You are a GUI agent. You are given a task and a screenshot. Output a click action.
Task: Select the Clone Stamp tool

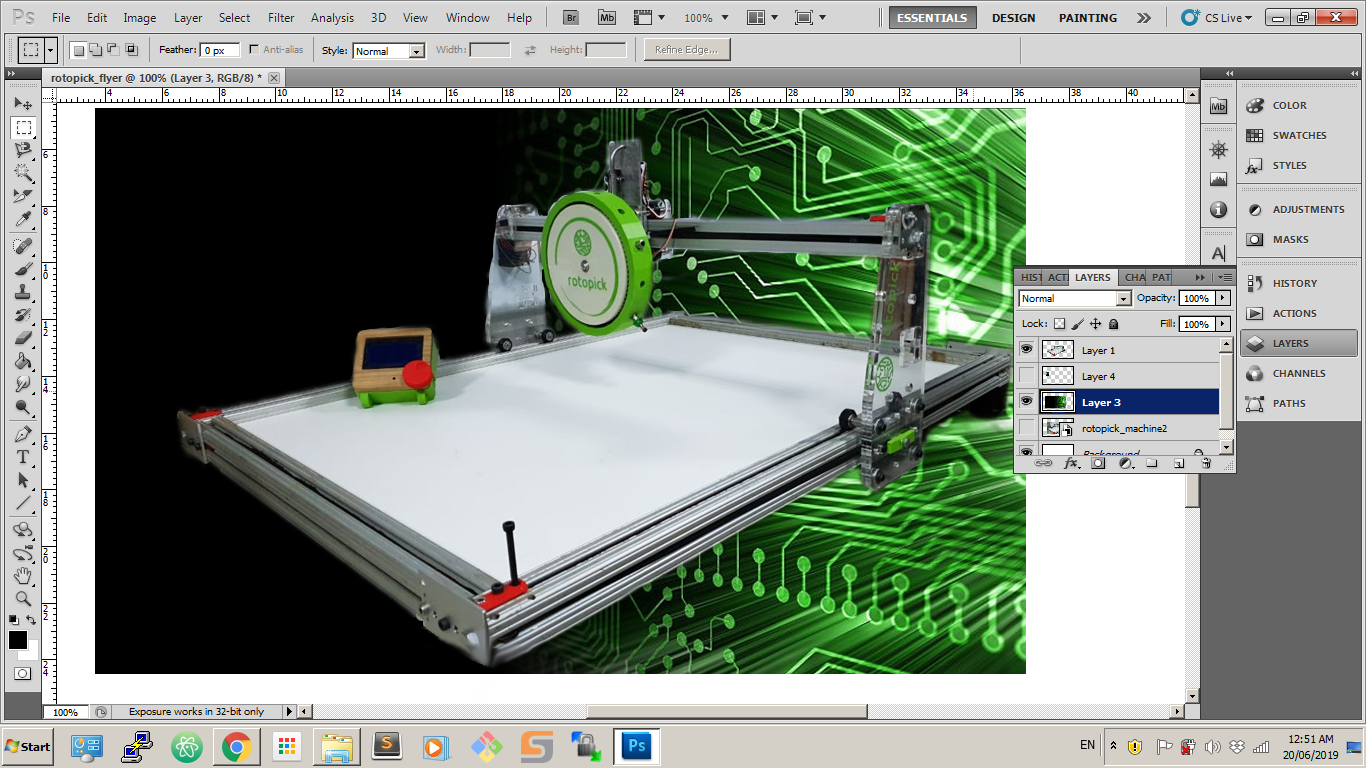pyautogui.click(x=23, y=291)
